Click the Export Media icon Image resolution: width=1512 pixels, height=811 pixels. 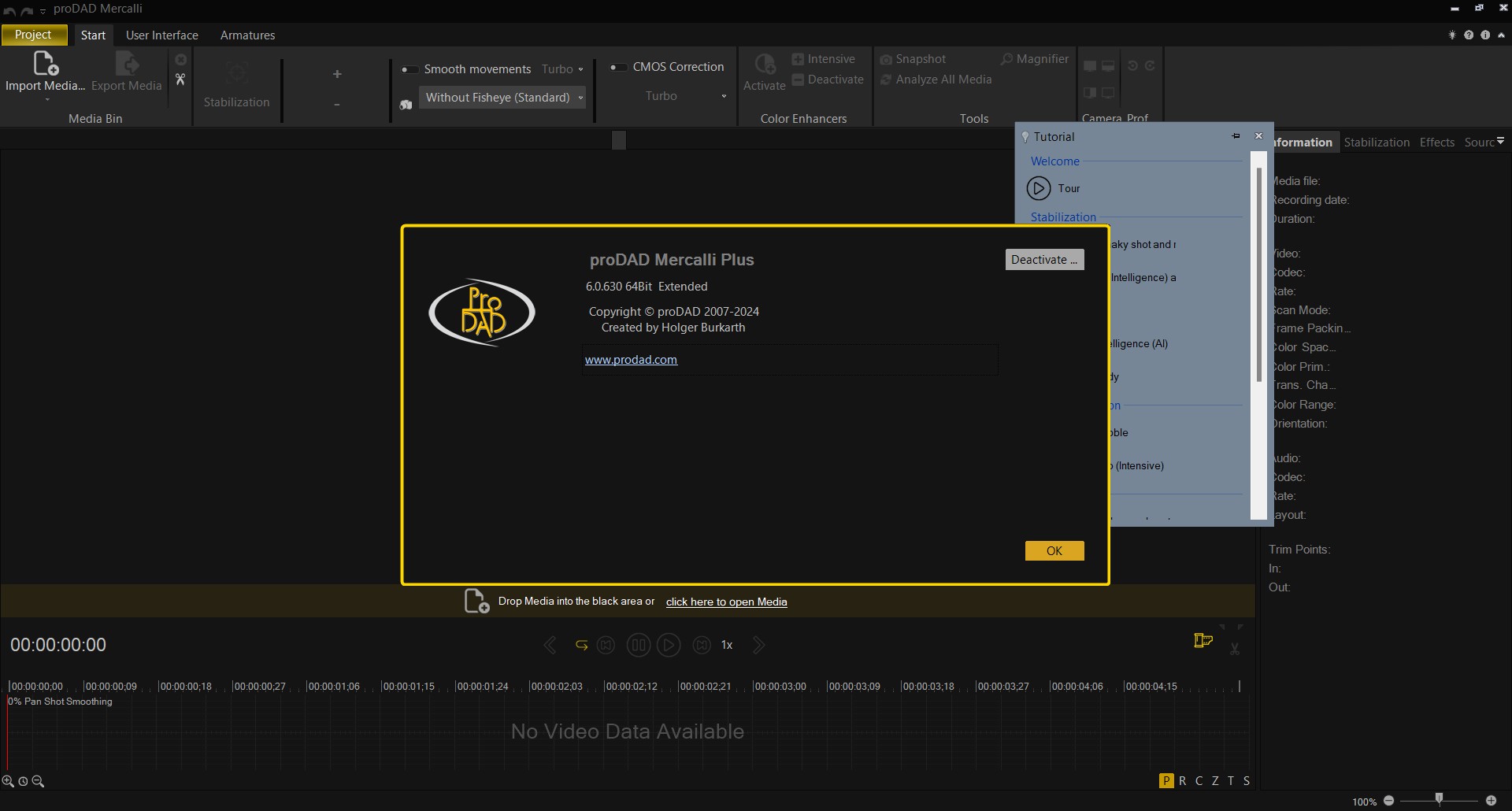127,62
